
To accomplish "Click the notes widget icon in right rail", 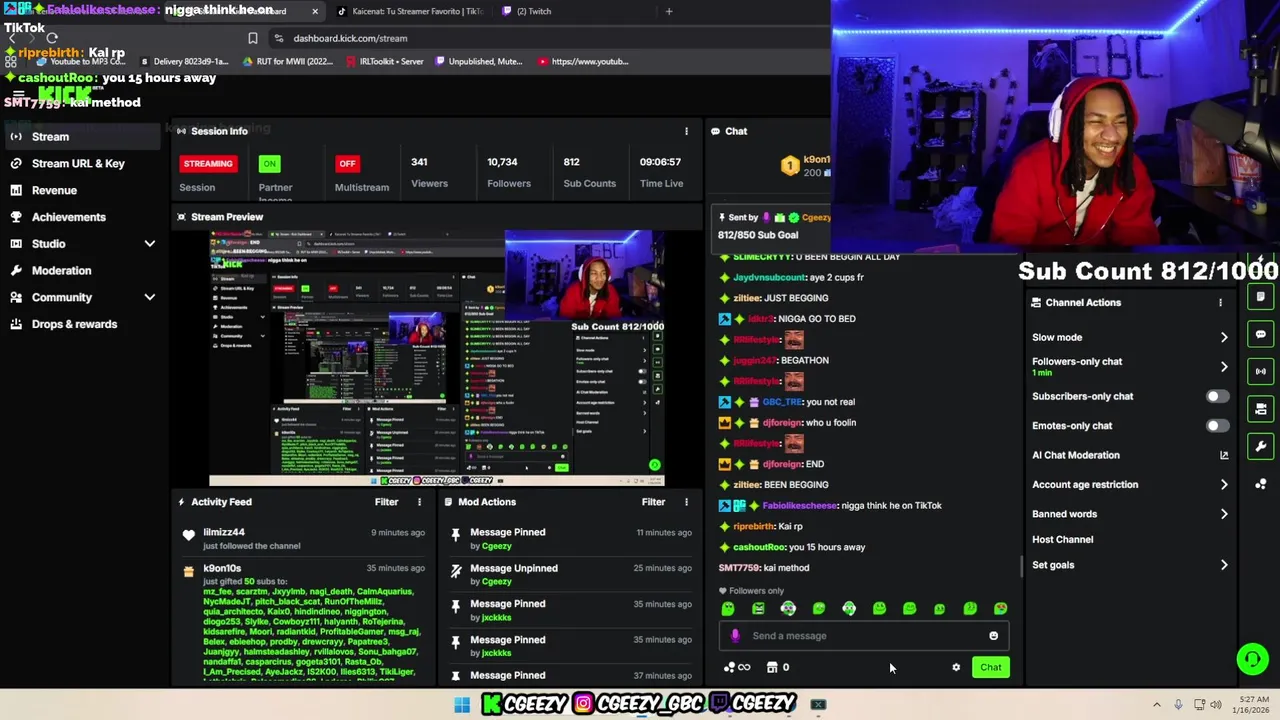I will click(1261, 297).
